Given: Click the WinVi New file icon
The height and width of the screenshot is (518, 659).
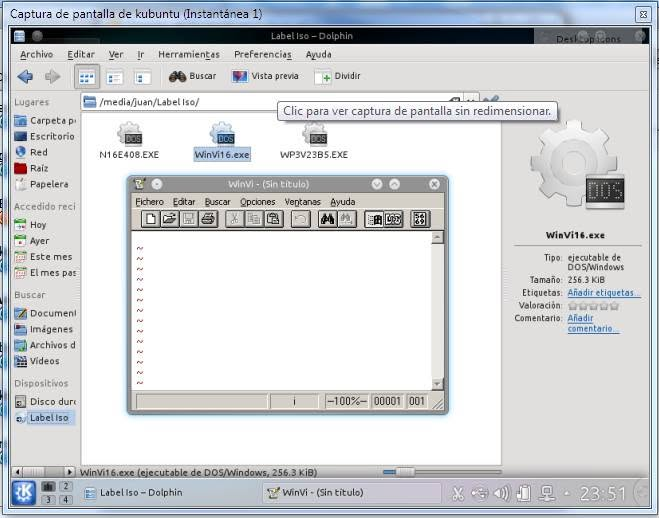Looking at the screenshot, I should pos(150,219).
